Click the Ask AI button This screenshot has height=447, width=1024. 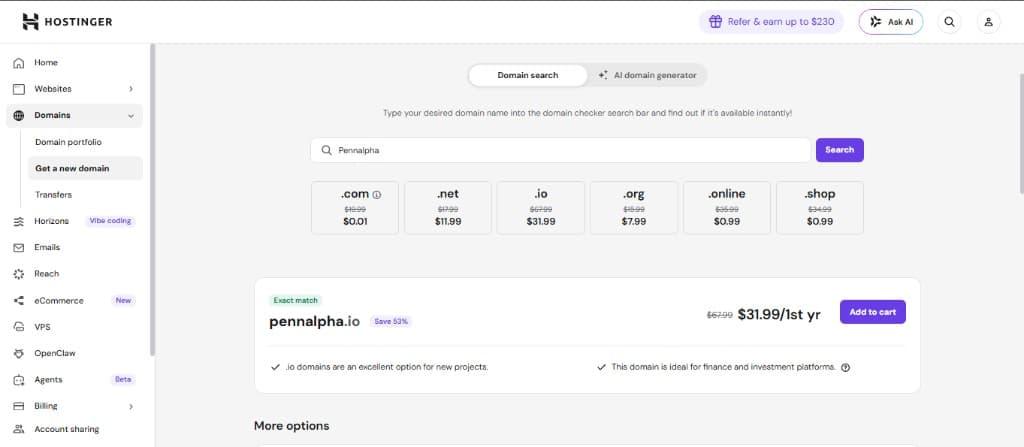[x=891, y=22]
